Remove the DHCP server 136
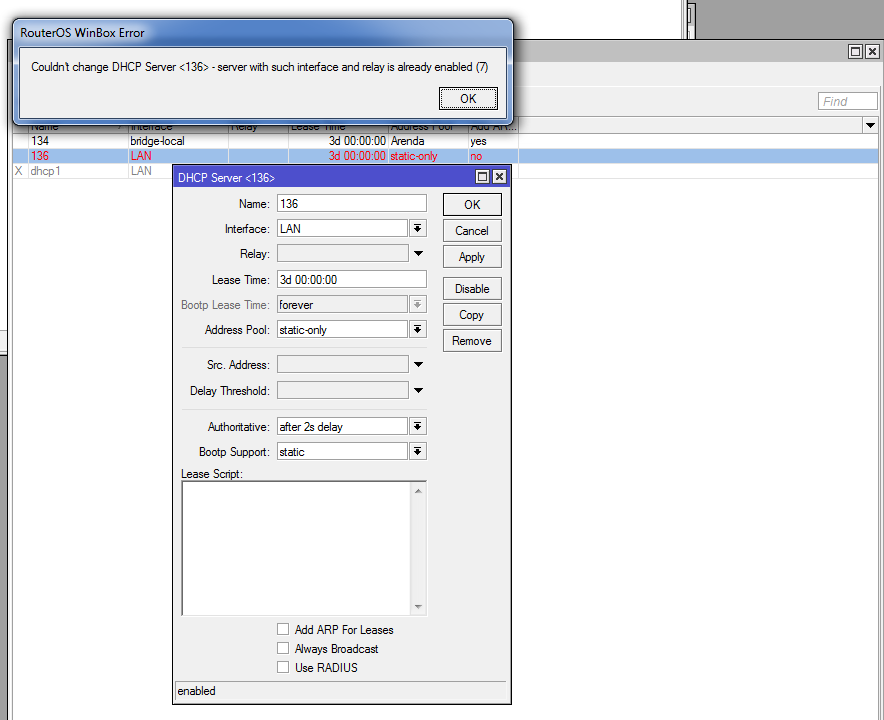884x720 pixels. coord(472,341)
